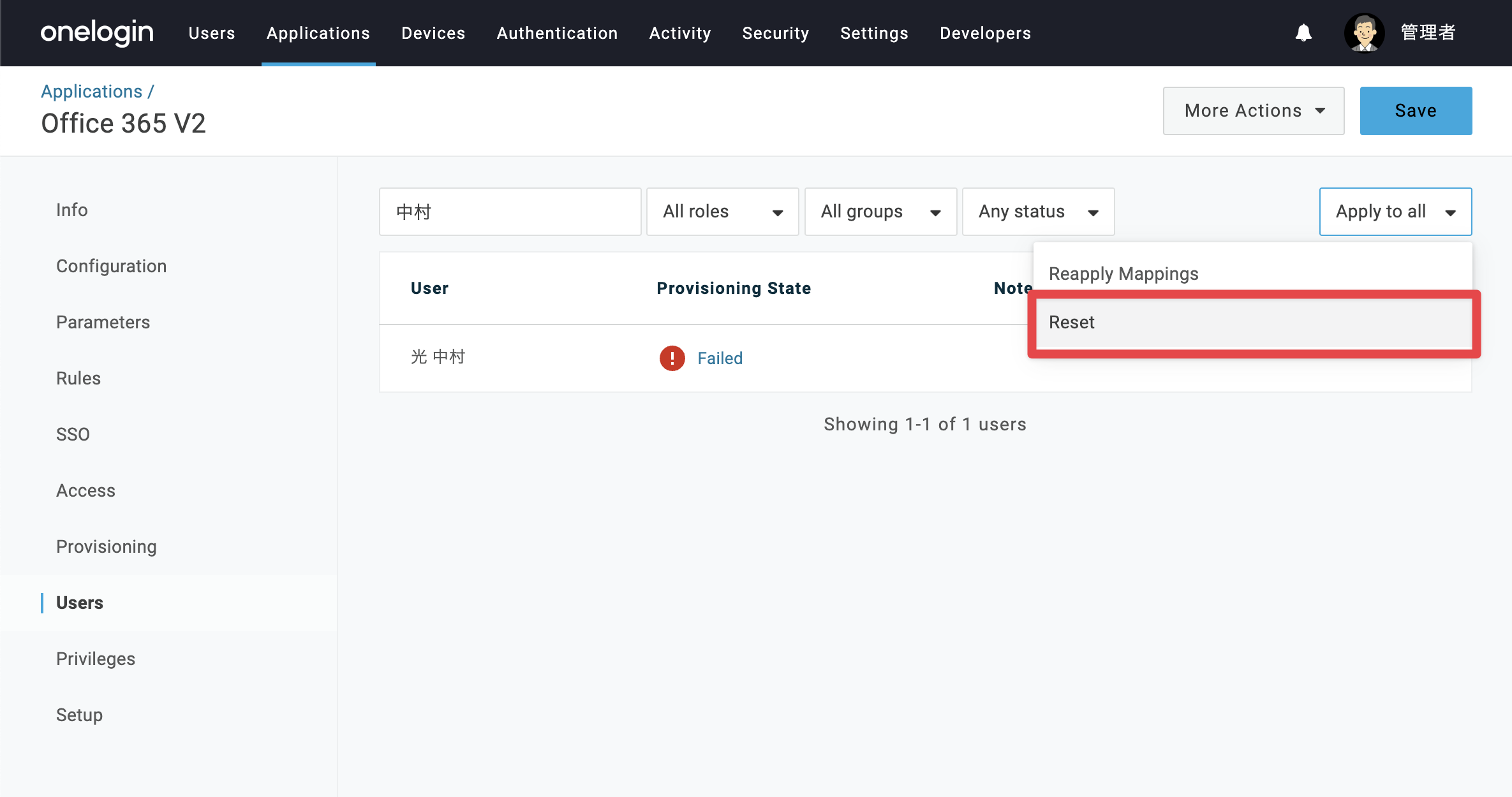This screenshot has width=1512, height=797.
Task: Toggle the Apply to all dropdown
Action: (x=1396, y=212)
